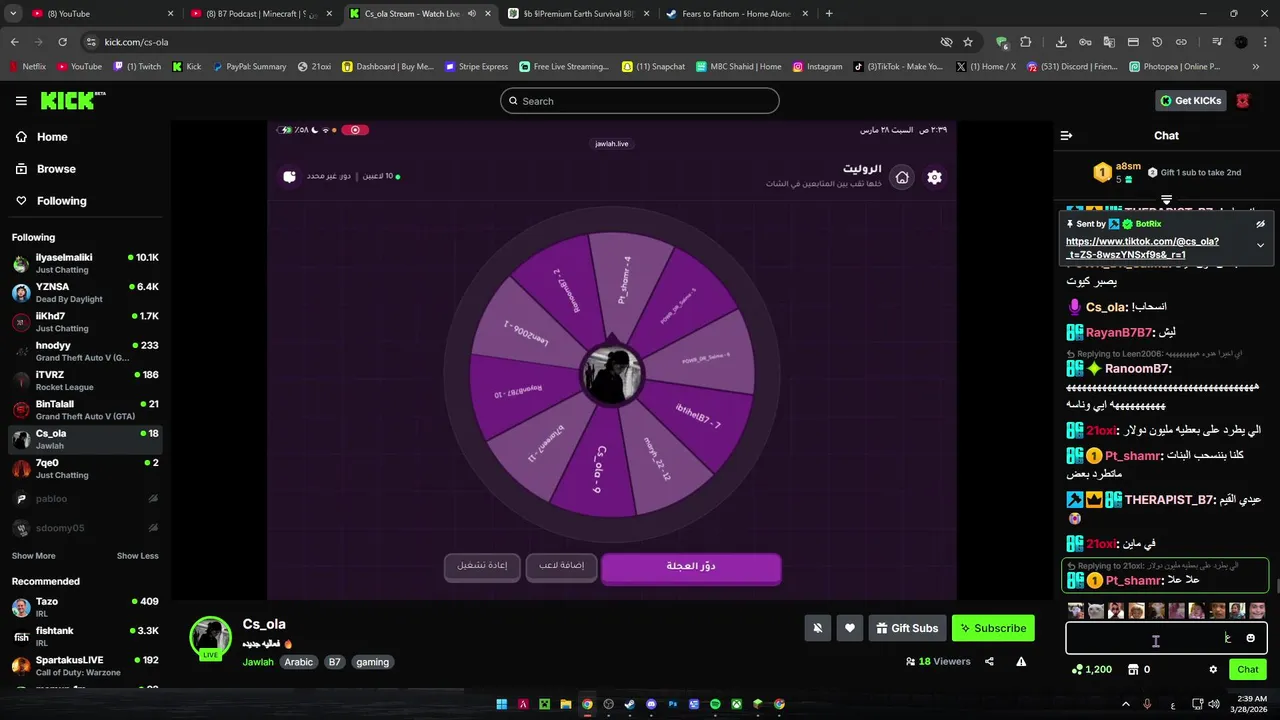Image resolution: width=1280 pixels, height=720 pixels.
Task: Open Chrome three-dot menu
Action: [1266, 42]
